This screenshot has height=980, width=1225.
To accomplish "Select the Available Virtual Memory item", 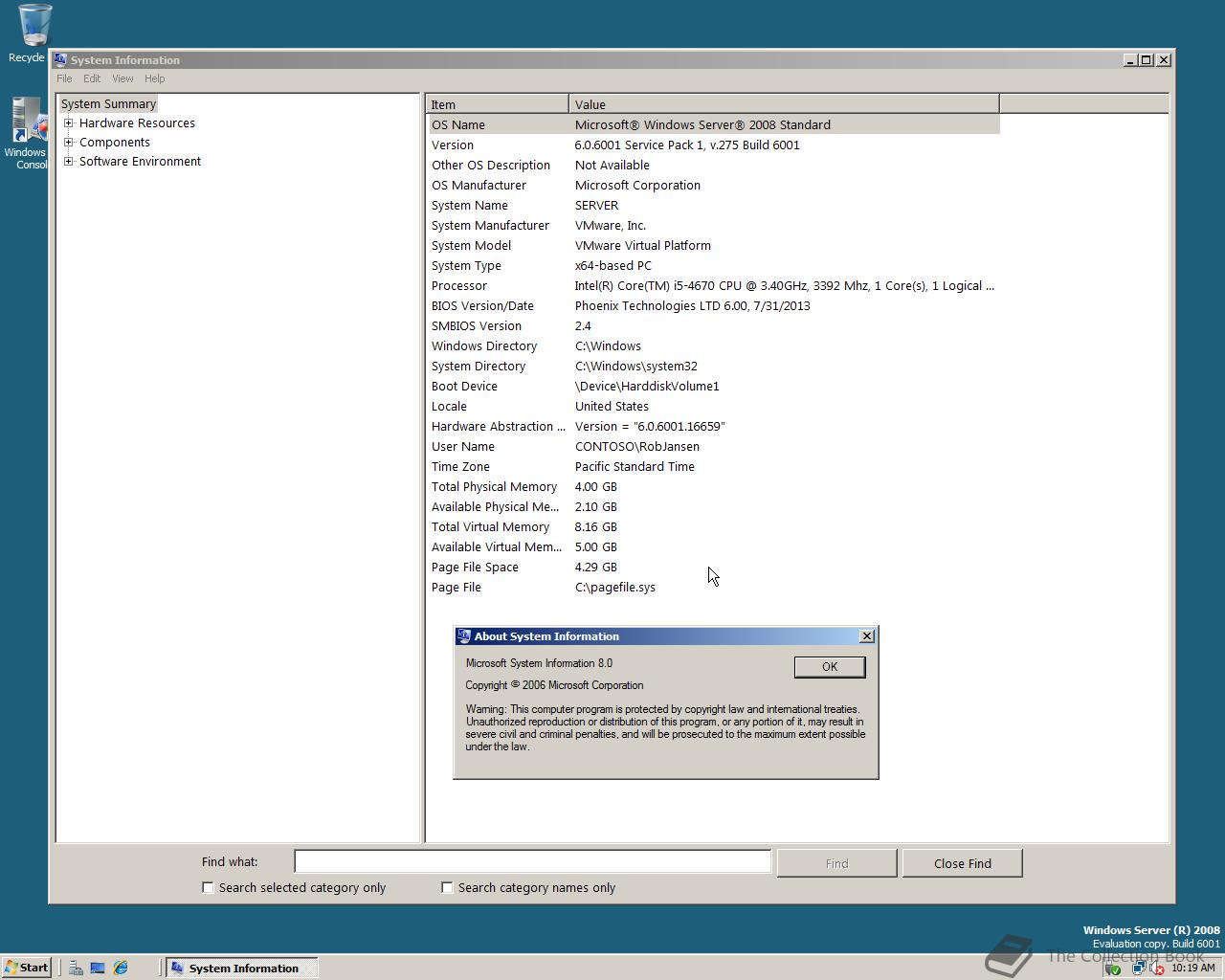I will click(x=497, y=547).
